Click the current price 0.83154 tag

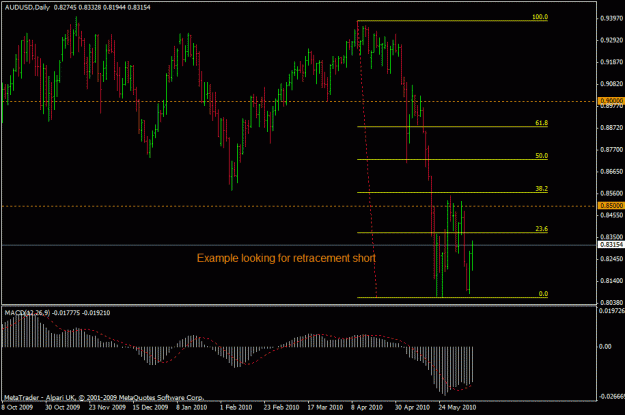[611, 244]
